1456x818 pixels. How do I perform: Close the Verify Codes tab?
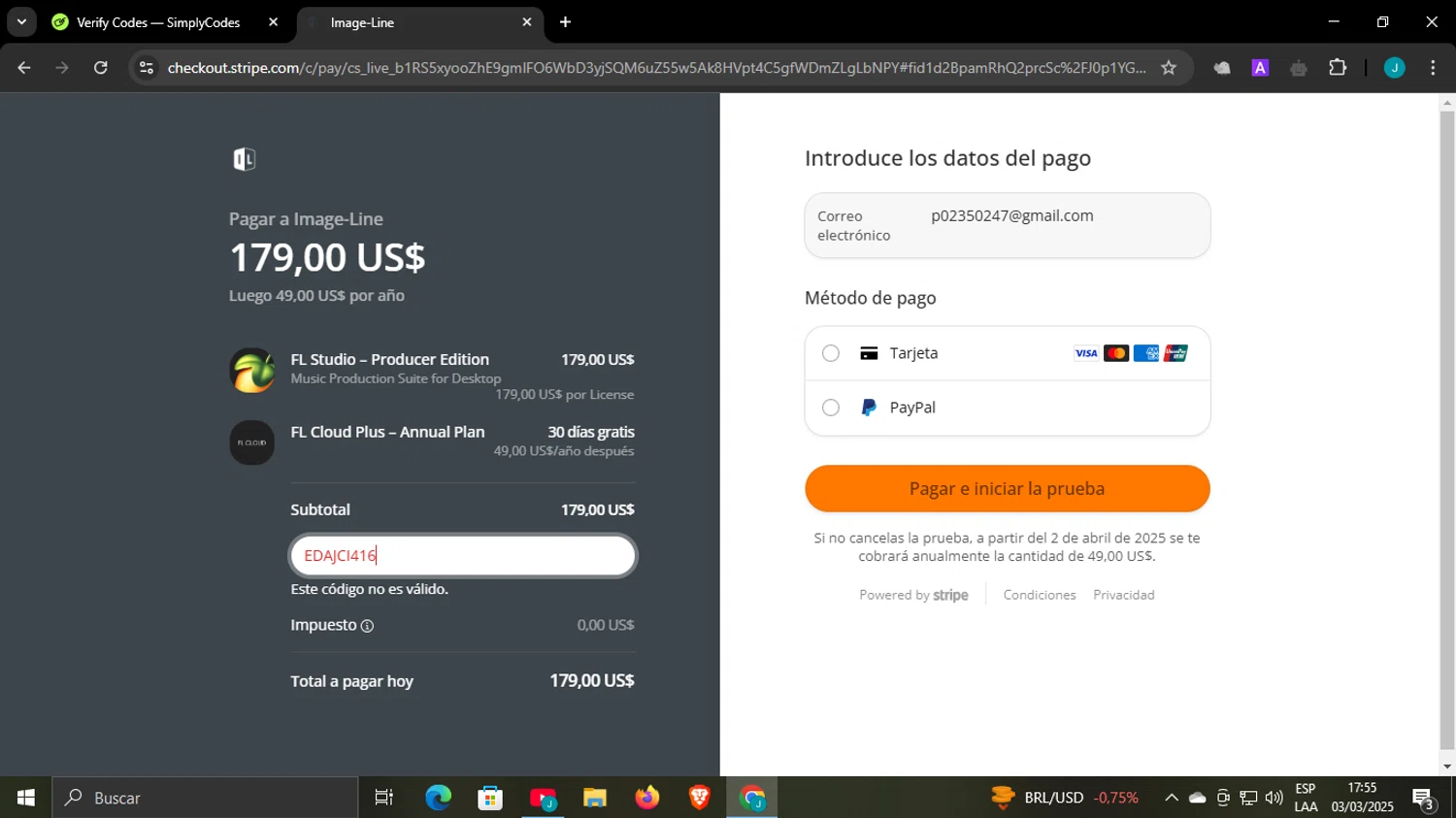pos(273,21)
